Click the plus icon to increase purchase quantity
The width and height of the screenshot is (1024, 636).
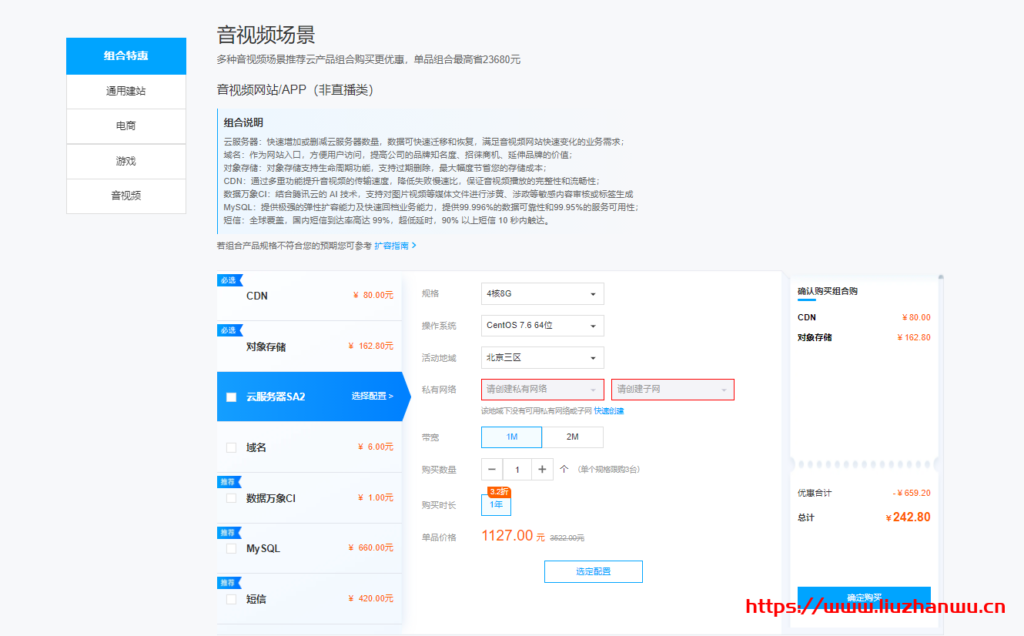(x=541, y=469)
